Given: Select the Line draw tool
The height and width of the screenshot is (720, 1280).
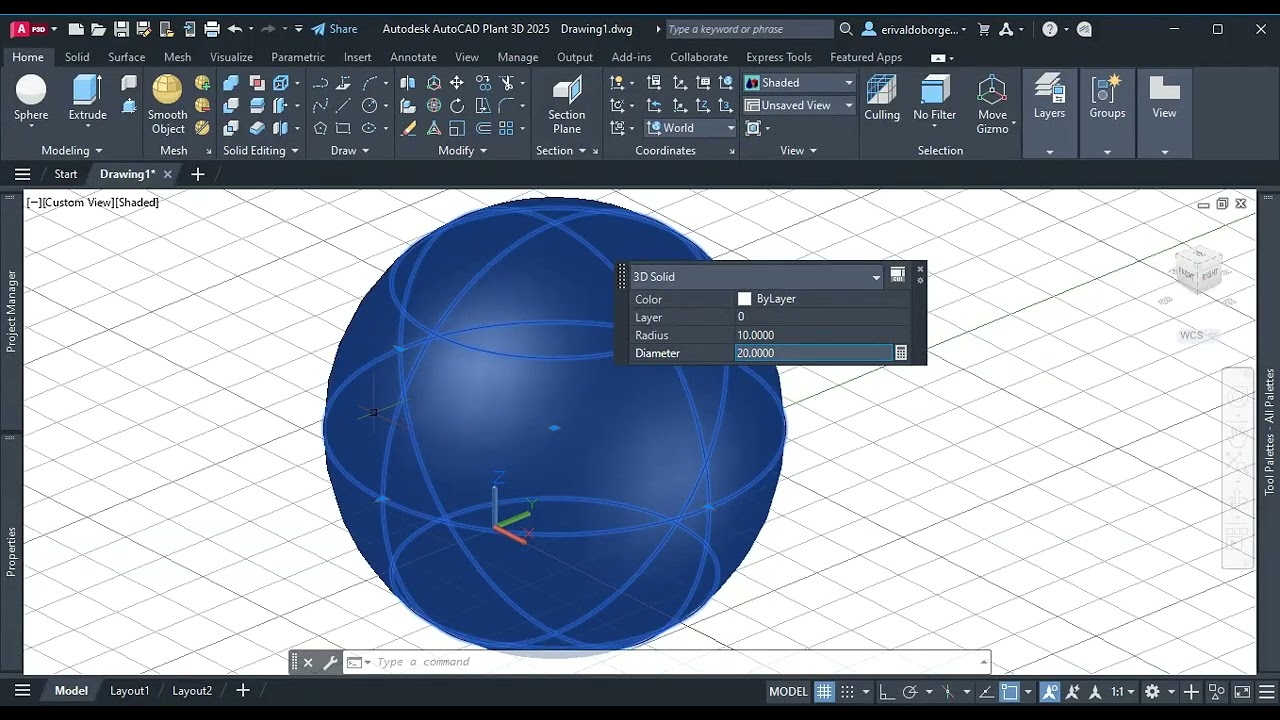Looking at the screenshot, I should pyautogui.click(x=343, y=105).
